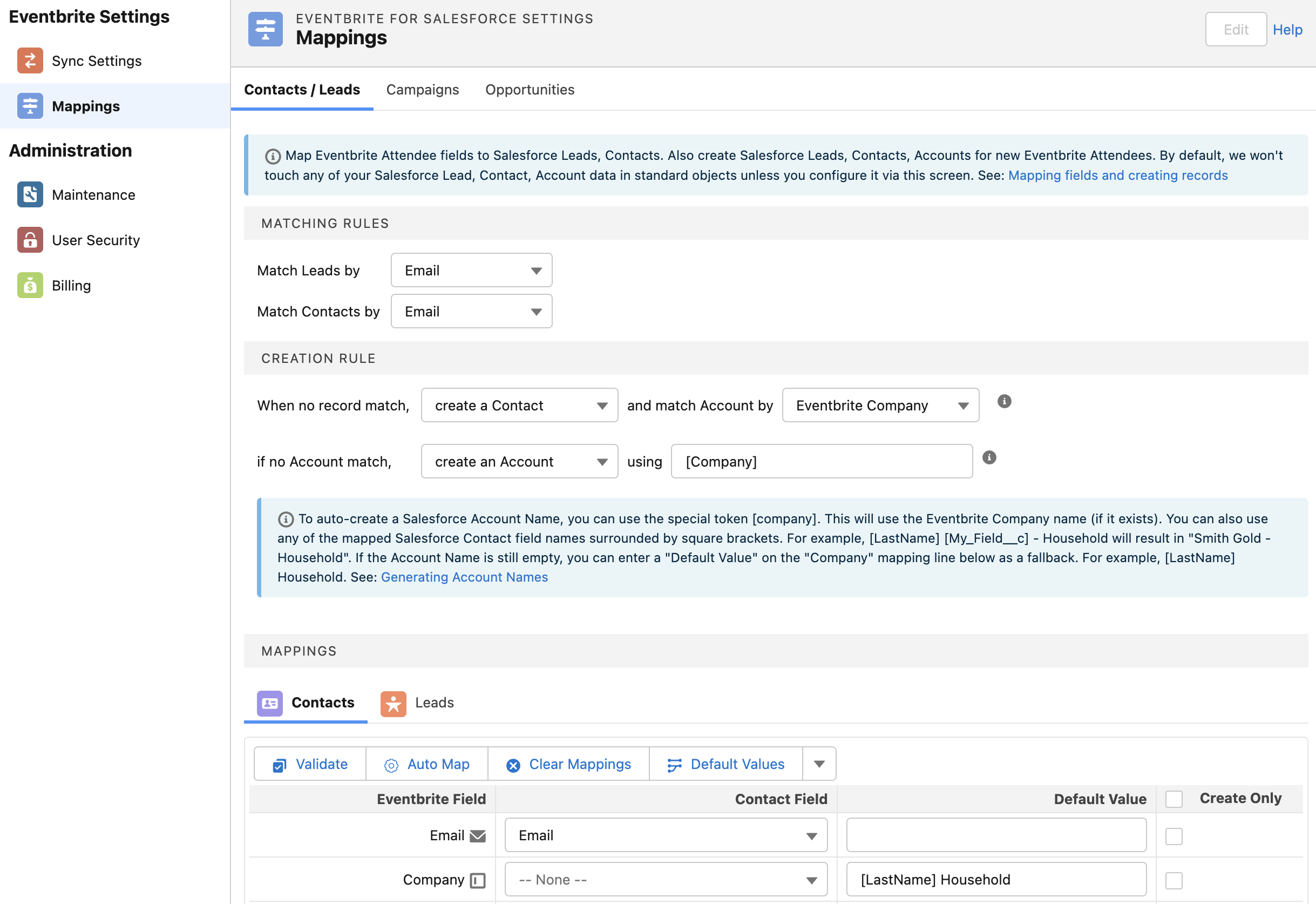
Task: Click the [Company] account name input
Action: pyautogui.click(x=821, y=461)
